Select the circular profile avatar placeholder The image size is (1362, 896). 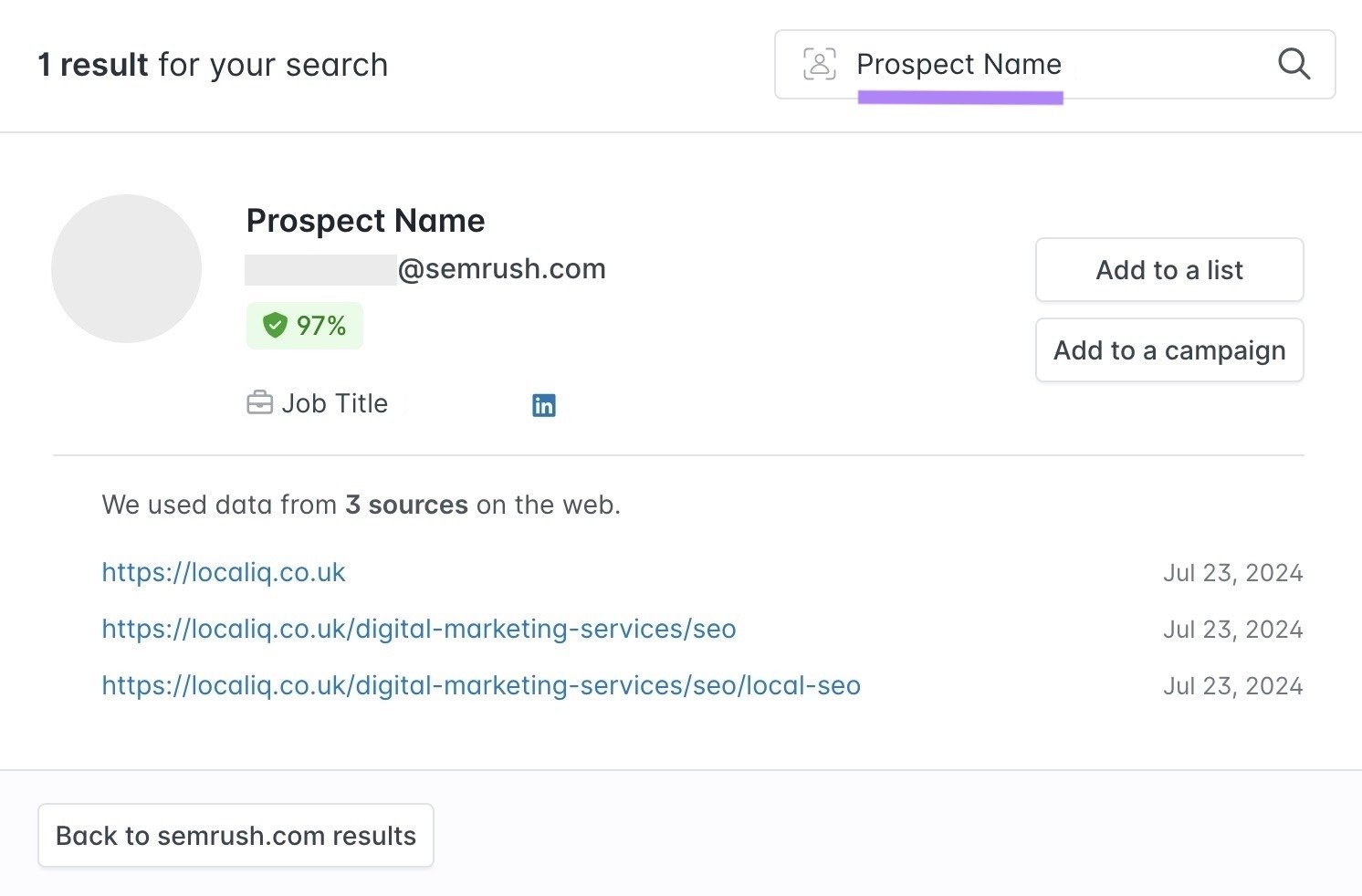click(x=126, y=268)
